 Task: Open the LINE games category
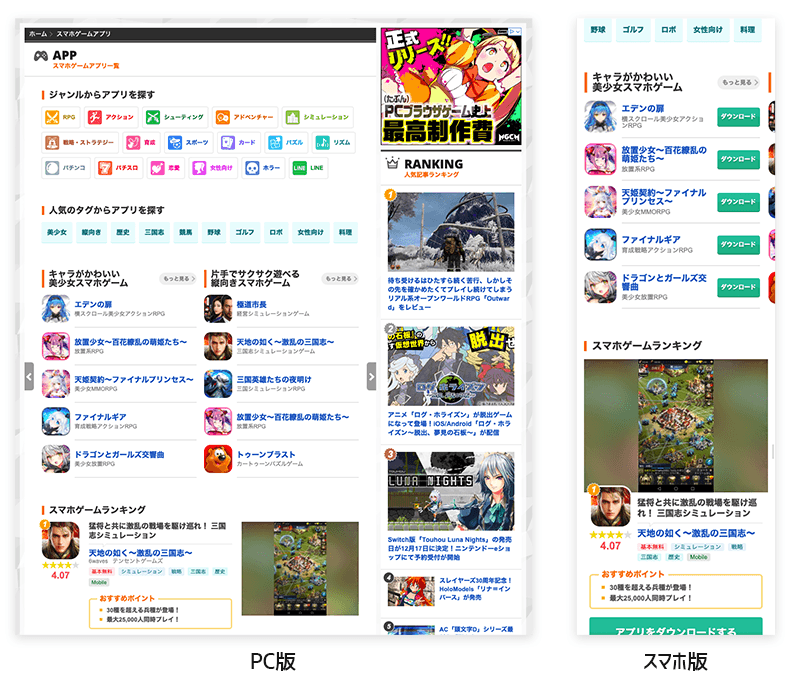299,168
